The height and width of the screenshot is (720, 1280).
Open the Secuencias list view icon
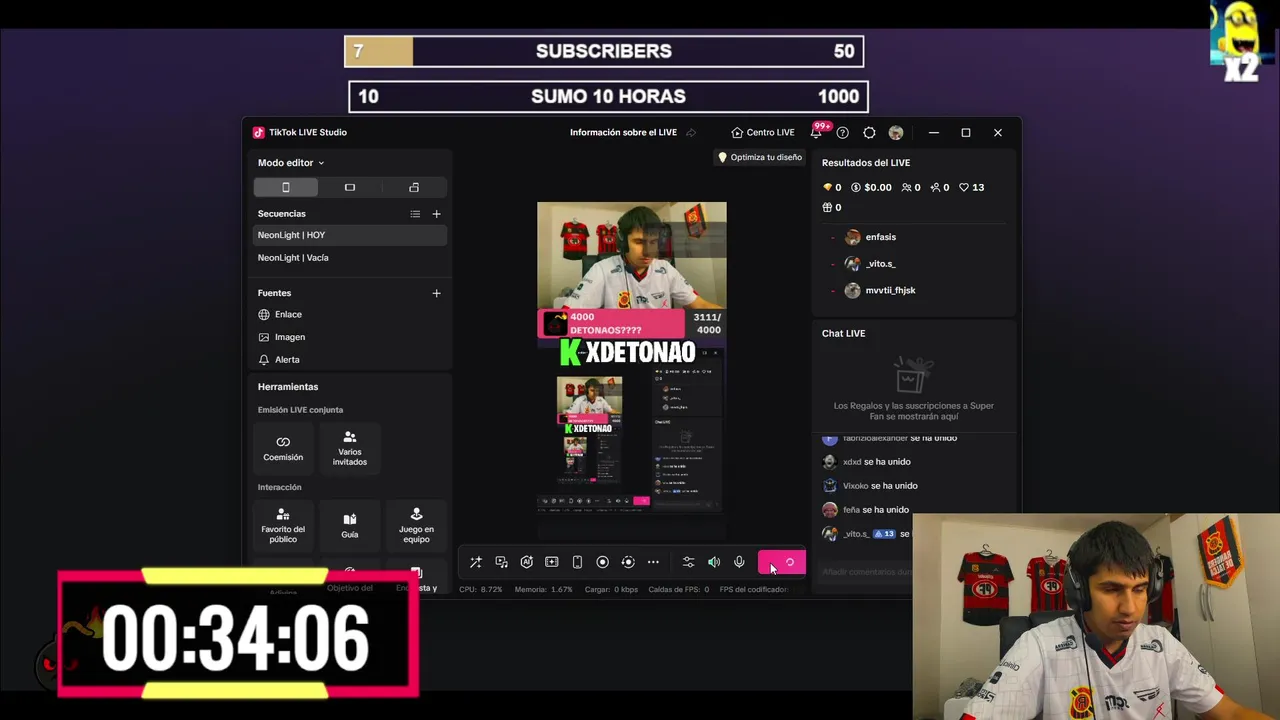click(415, 214)
